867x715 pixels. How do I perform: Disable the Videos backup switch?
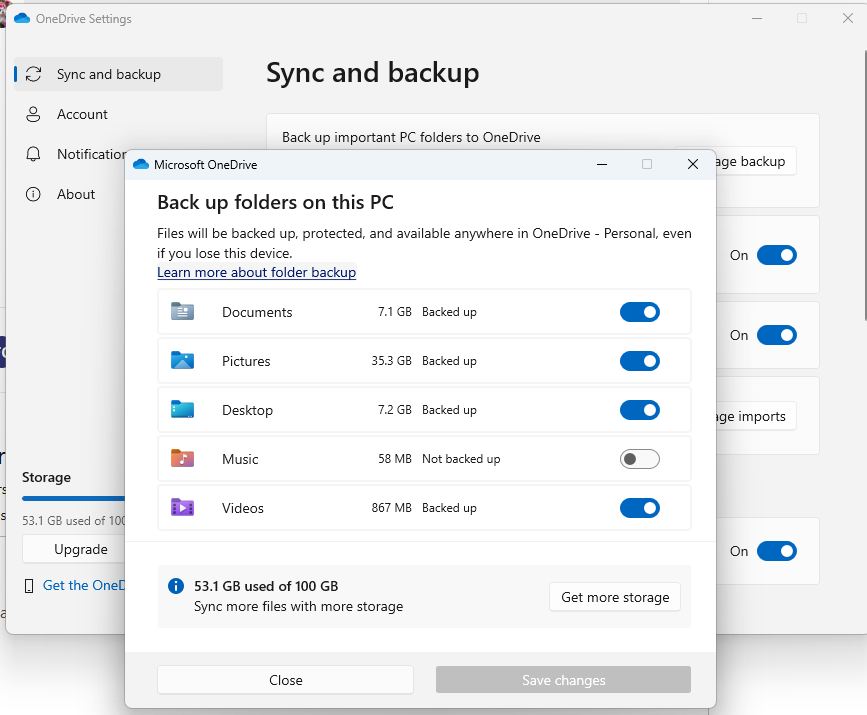coord(639,508)
